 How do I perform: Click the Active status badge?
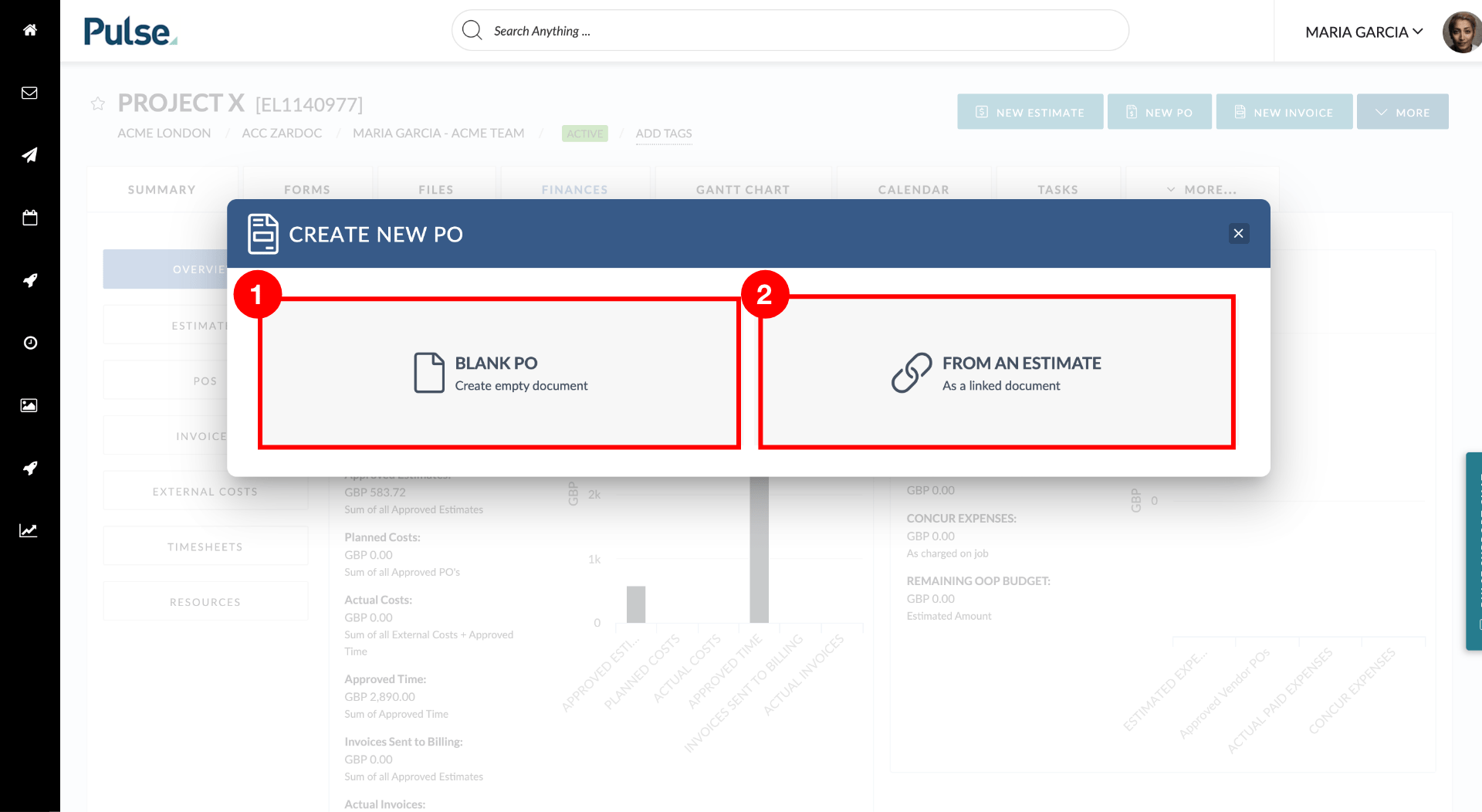[x=585, y=134]
